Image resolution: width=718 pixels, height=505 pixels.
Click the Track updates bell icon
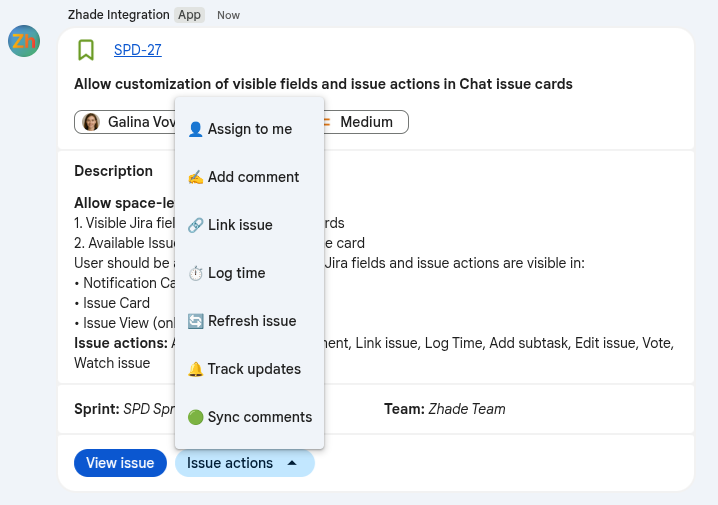tap(196, 369)
